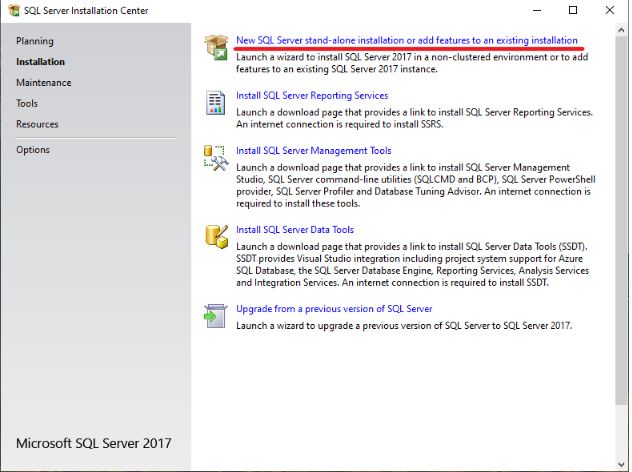Open Install SQL Server Management Tools link
Viewport: 632px width, 472px height.
[x=314, y=151]
